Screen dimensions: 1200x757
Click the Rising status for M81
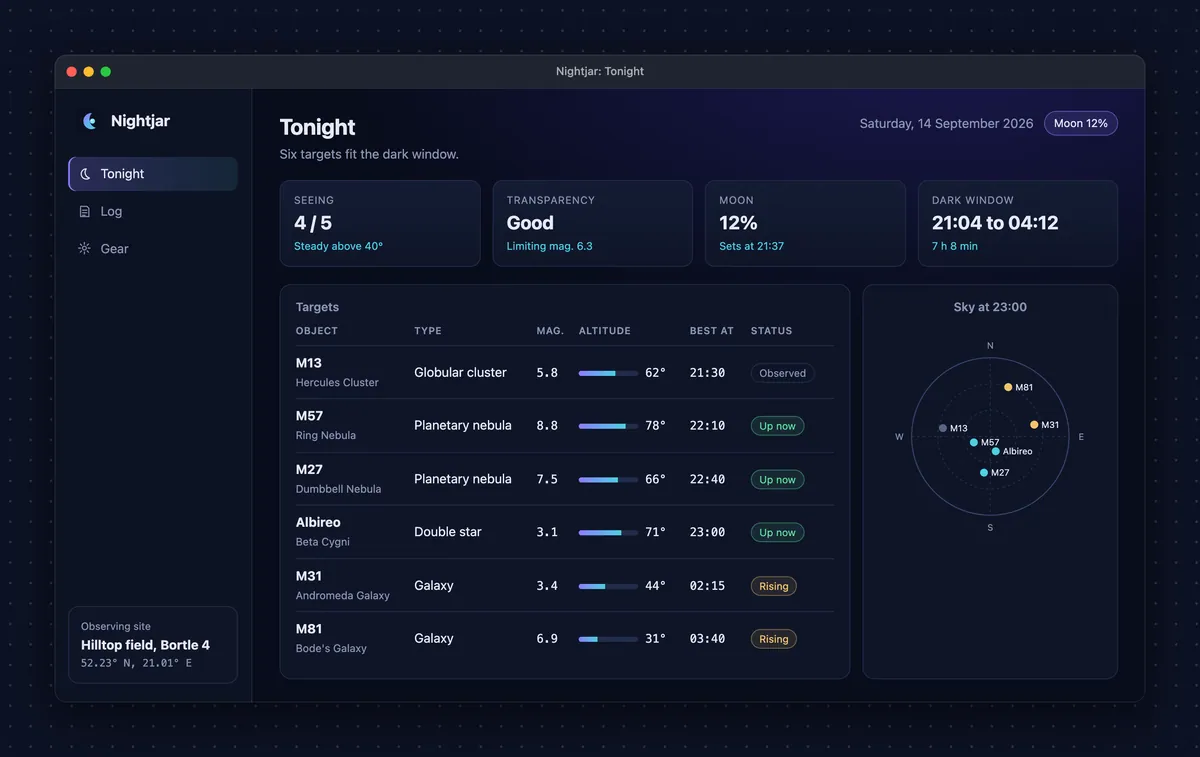(x=774, y=639)
